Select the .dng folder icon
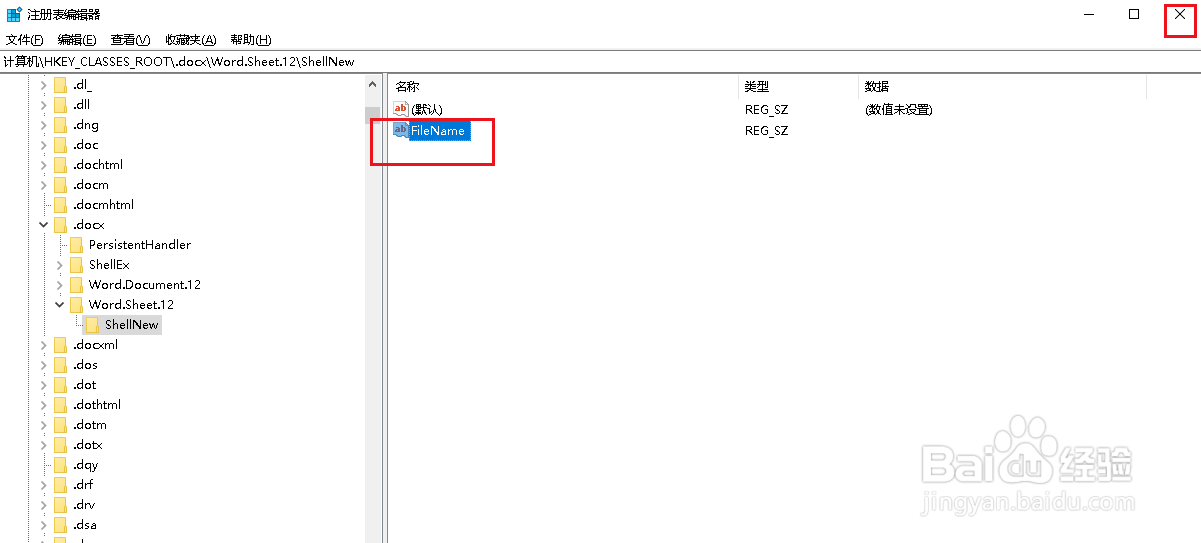The width and height of the screenshot is (1201, 543). 60,125
